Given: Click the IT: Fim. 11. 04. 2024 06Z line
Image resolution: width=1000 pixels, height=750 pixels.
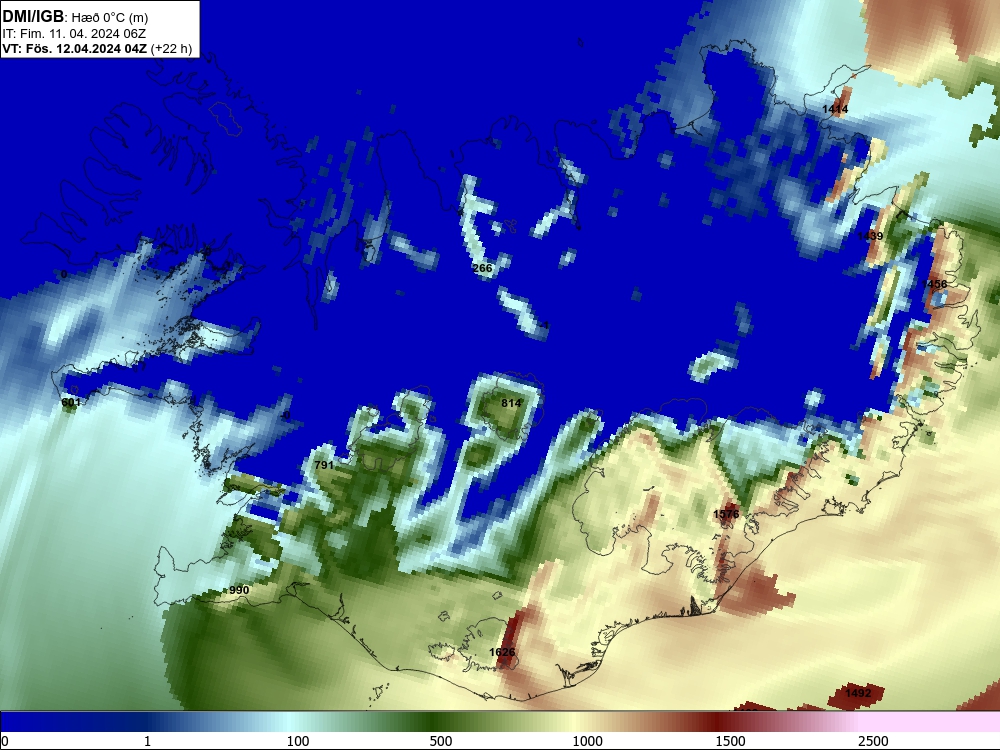Looking at the screenshot, I should [x=74, y=34].
